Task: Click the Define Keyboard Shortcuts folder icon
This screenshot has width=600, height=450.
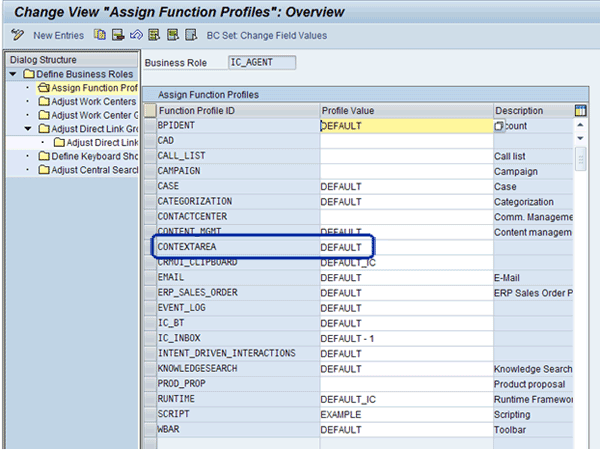Action: click(x=44, y=156)
